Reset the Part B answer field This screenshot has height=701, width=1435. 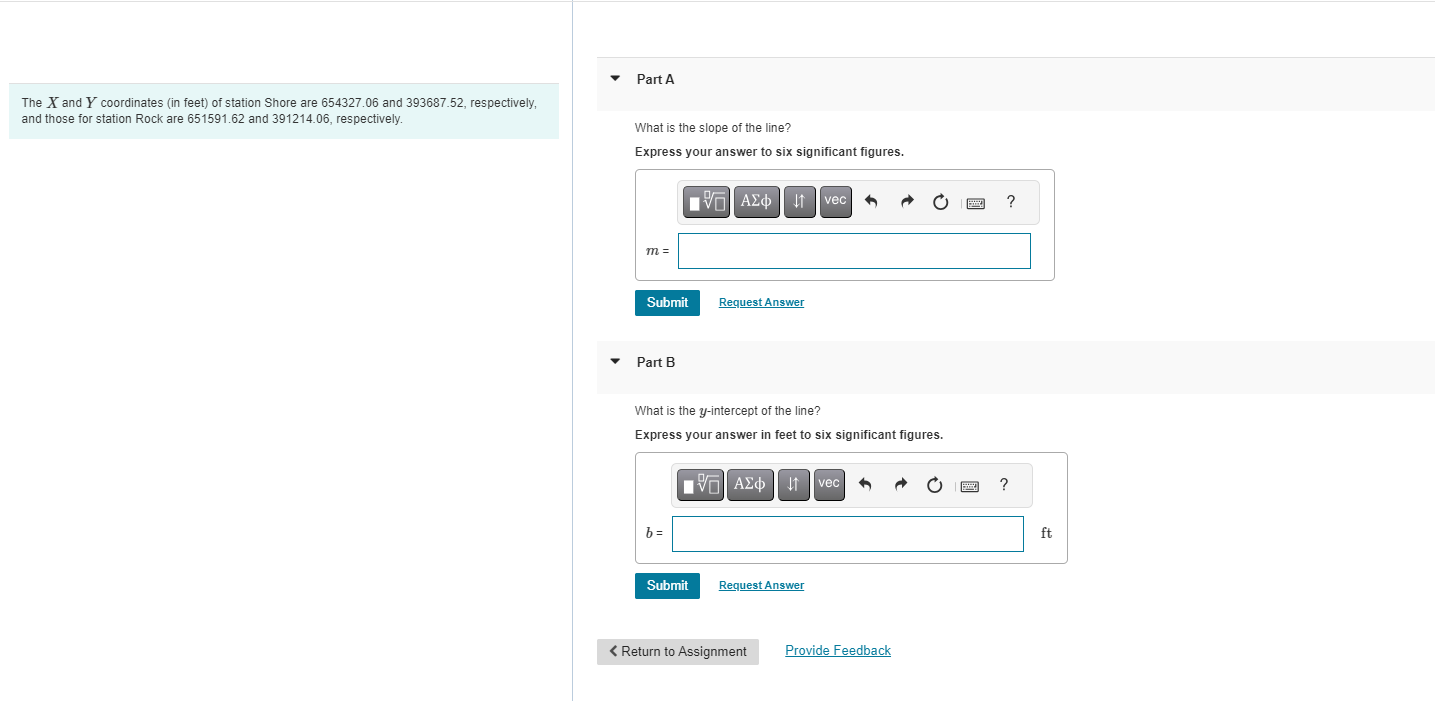point(934,485)
